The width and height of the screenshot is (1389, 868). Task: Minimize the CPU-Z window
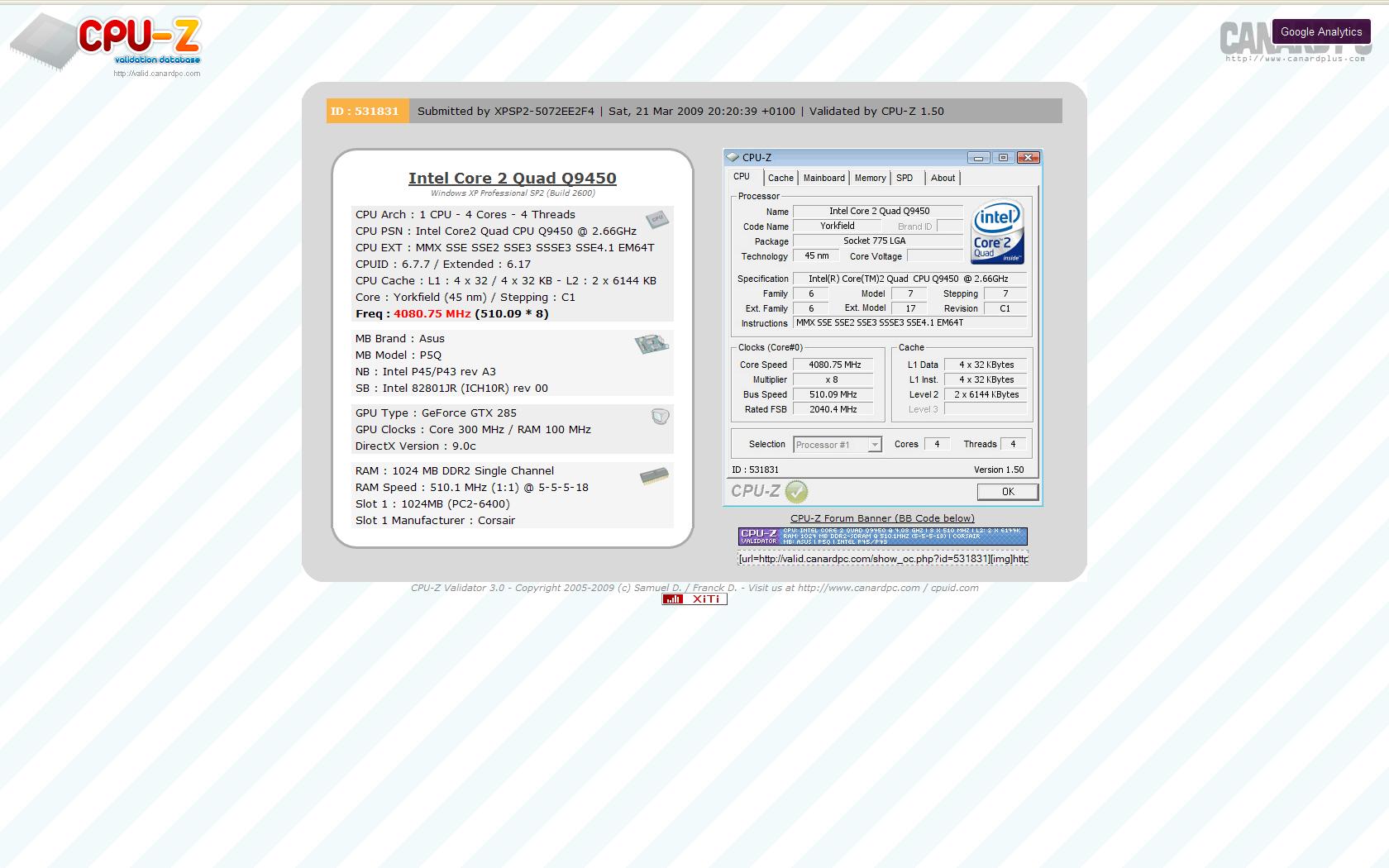coord(979,158)
